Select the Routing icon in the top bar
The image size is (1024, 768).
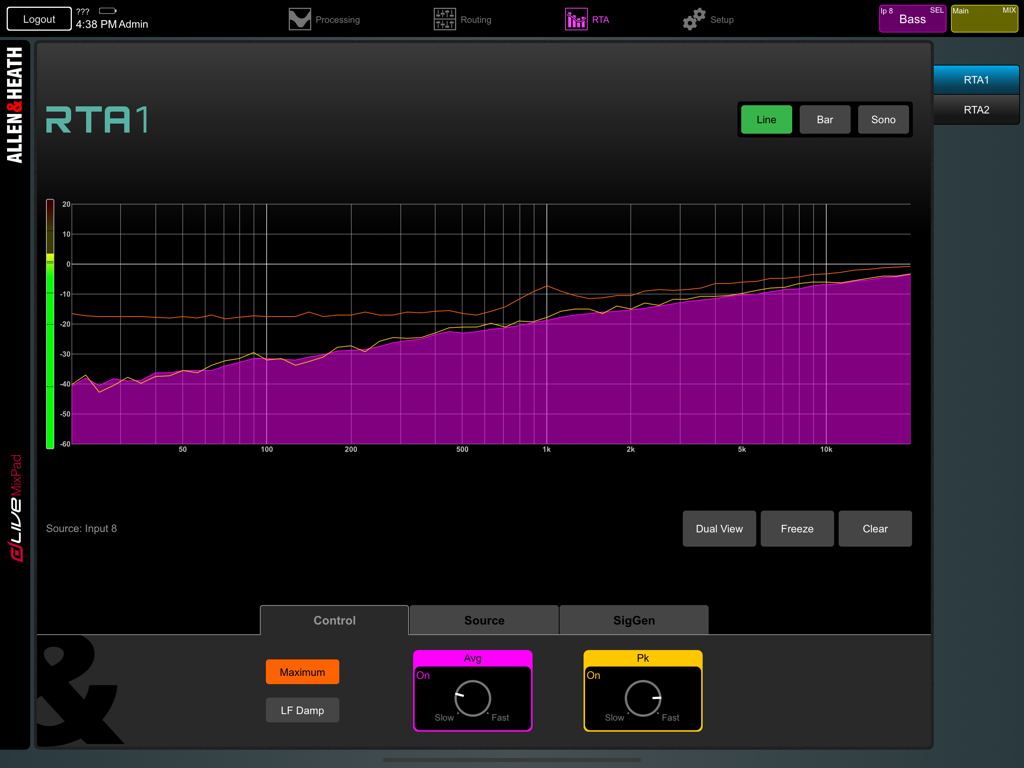click(445, 18)
